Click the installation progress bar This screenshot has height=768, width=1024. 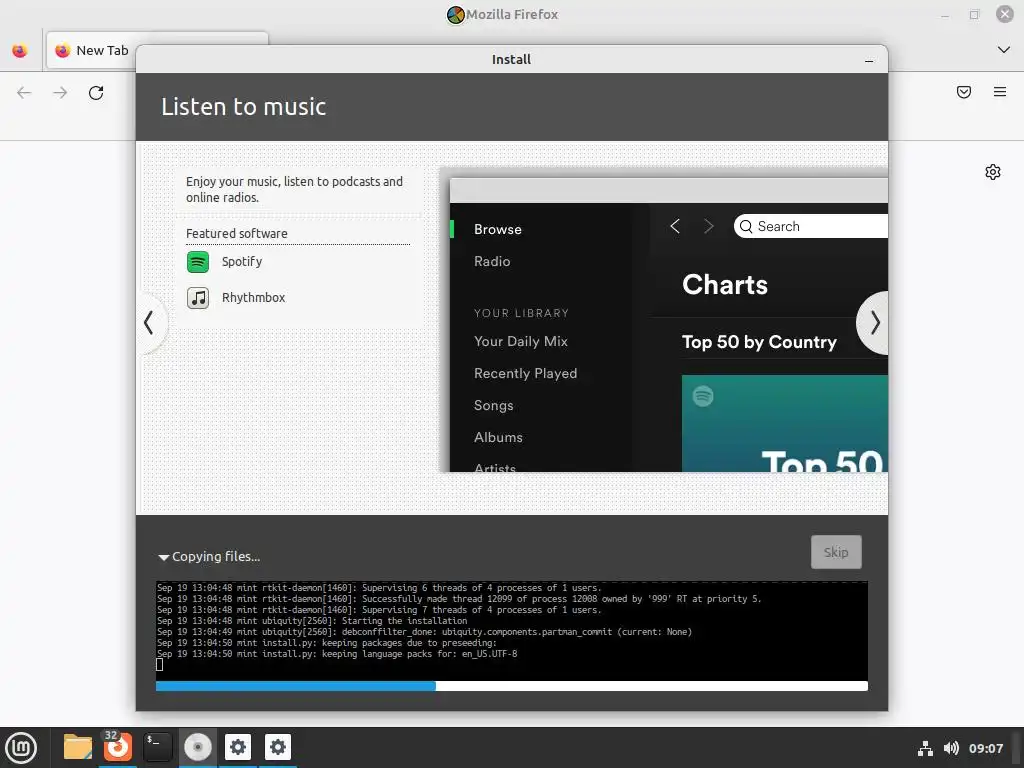click(x=511, y=686)
